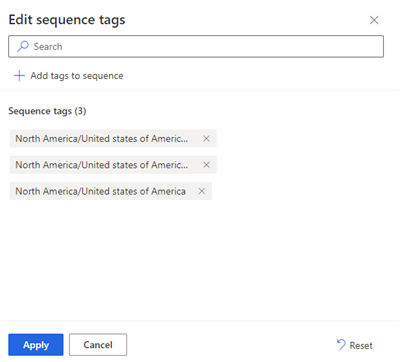Click into the Search tags field
The height and width of the screenshot is (362, 400).
point(196,46)
